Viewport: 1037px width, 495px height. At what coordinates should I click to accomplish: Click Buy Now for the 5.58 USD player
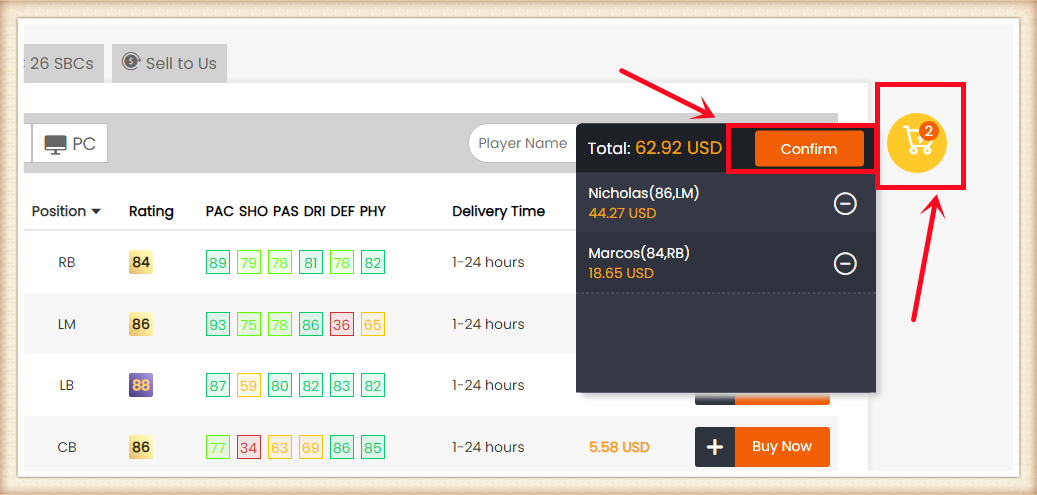point(782,447)
